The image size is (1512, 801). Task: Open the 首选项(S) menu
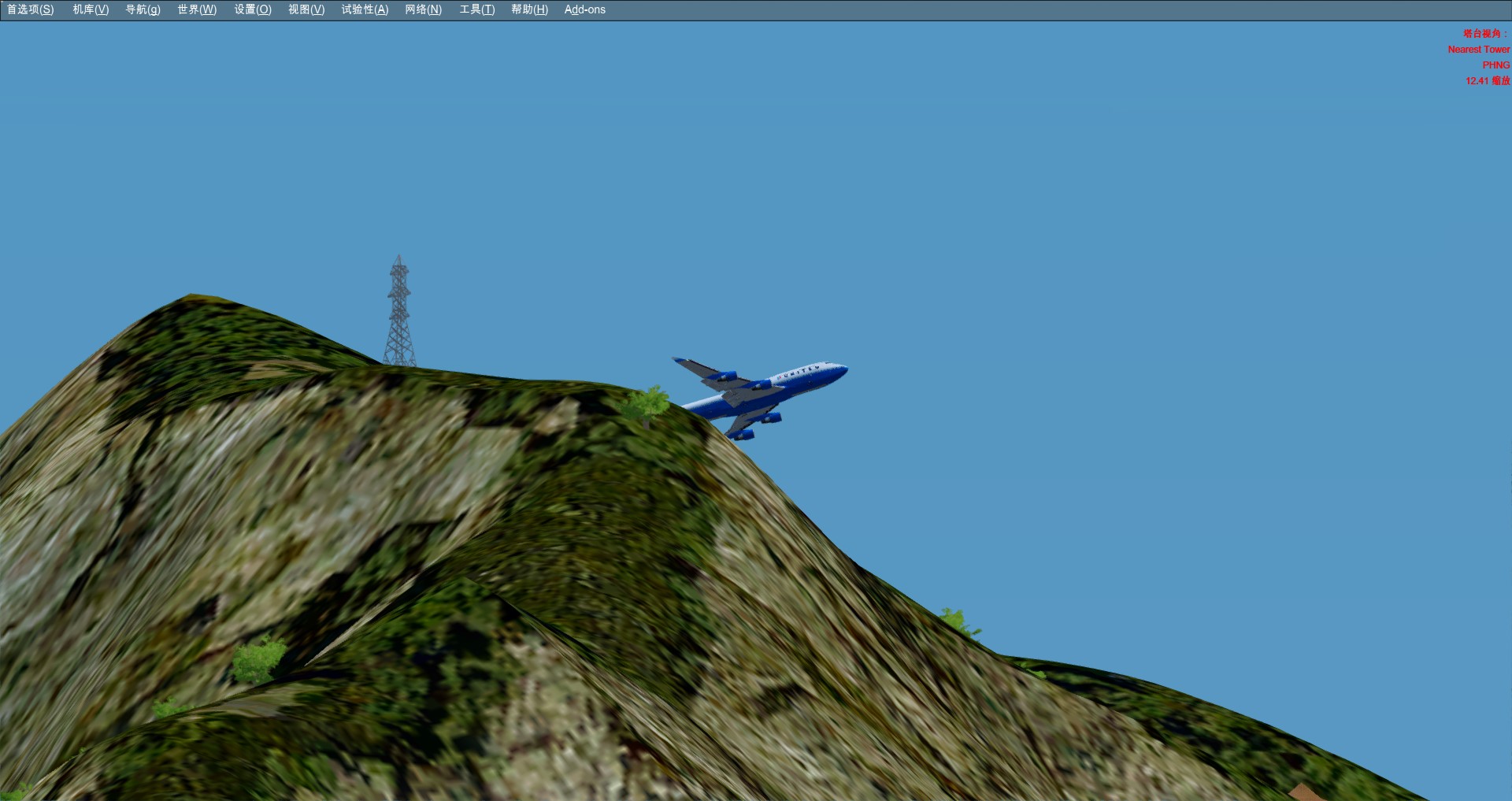click(31, 9)
